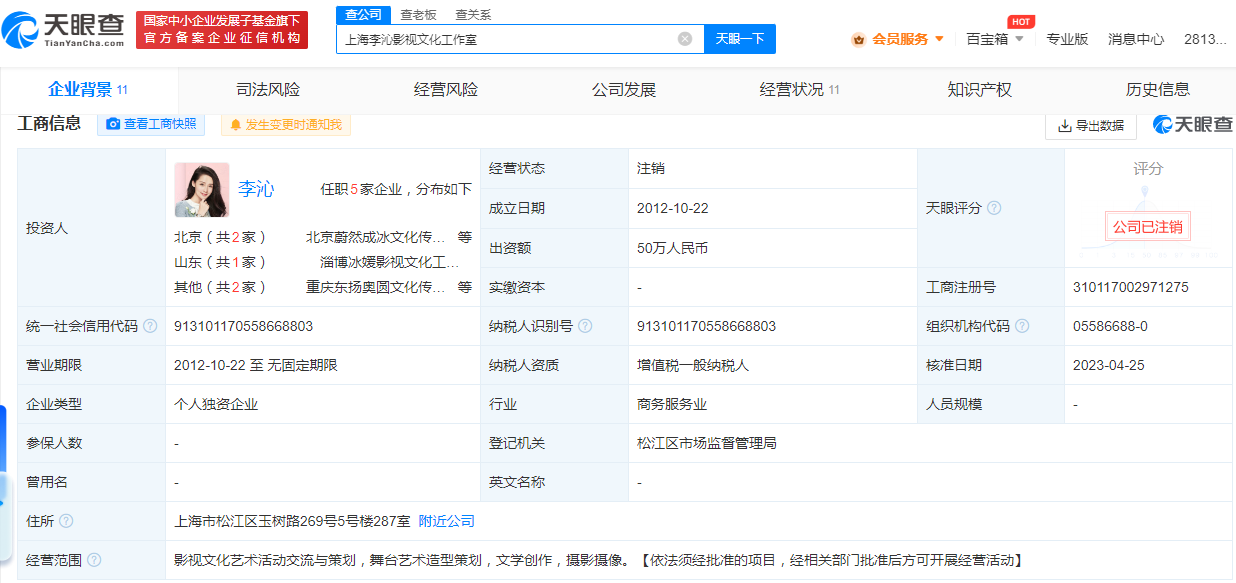This screenshot has height=583, width=1236.
Task: Switch to 经营状况 tab
Action: pyautogui.click(x=800, y=90)
